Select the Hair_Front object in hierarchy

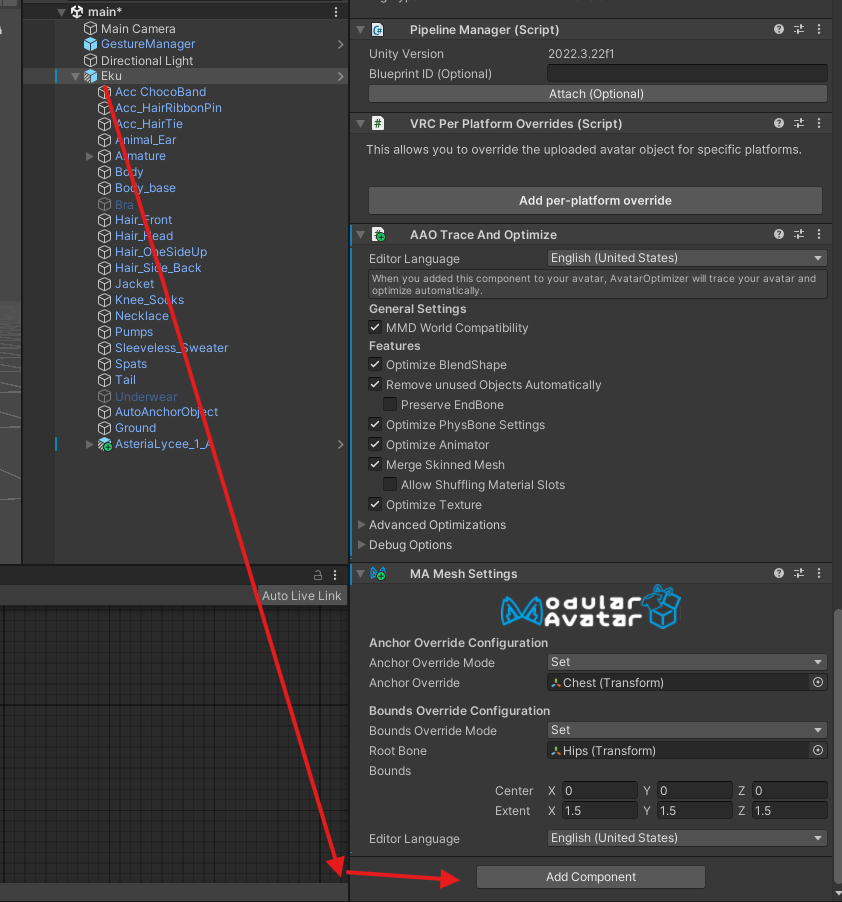(x=143, y=220)
